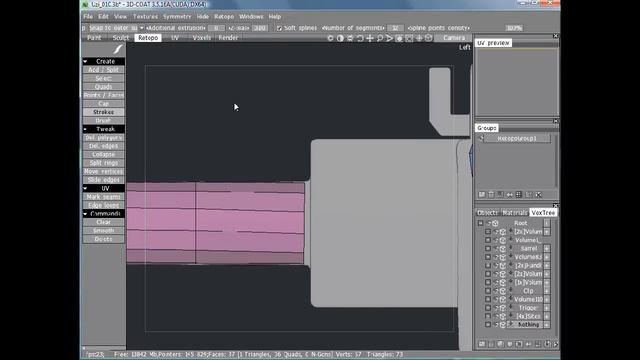Select the Points / Faces tool
The image size is (640, 360).
coord(104,95)
